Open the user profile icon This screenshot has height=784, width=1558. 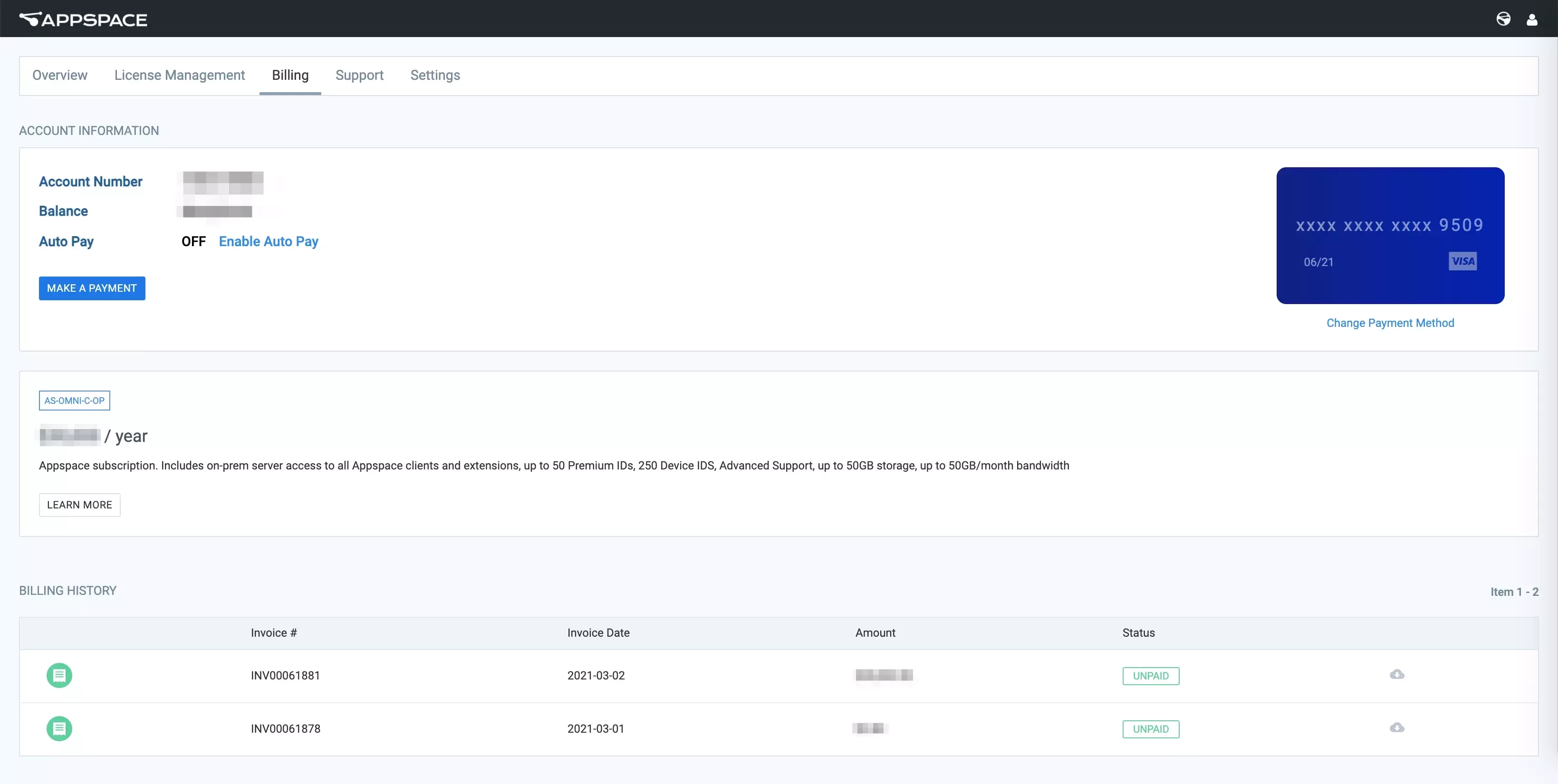(x=1531, y=19)
